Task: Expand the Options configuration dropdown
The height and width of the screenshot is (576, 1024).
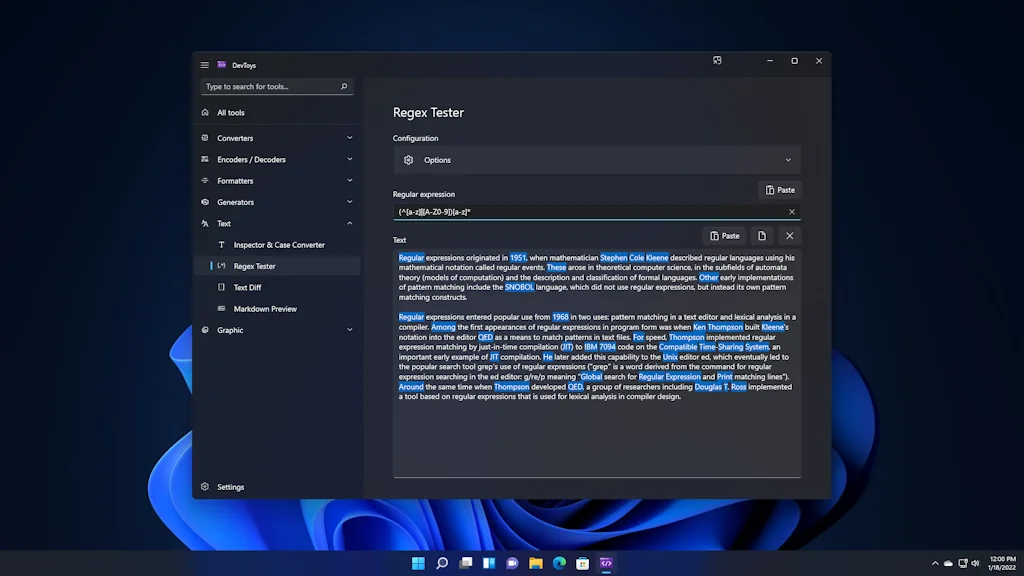Action: [787, 160]
